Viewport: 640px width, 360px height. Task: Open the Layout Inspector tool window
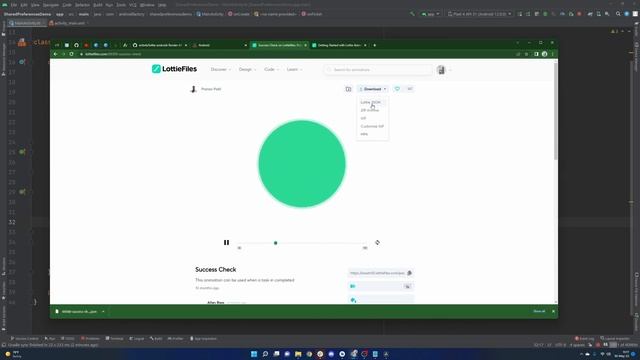point(615,339)
